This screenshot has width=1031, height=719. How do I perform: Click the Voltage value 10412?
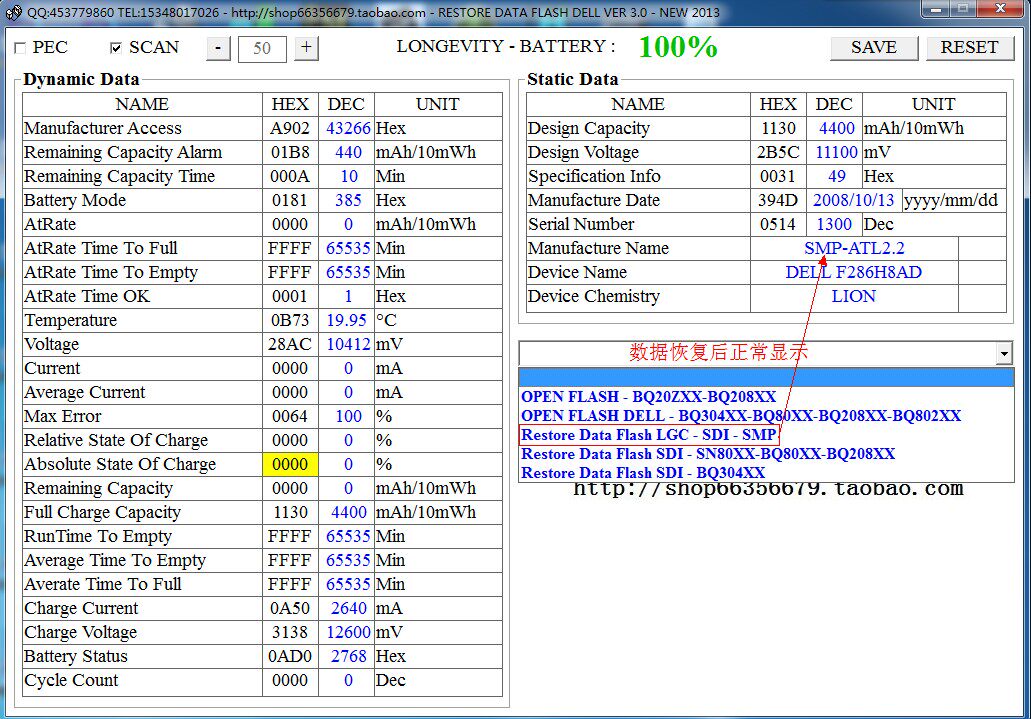pos(348,345)
